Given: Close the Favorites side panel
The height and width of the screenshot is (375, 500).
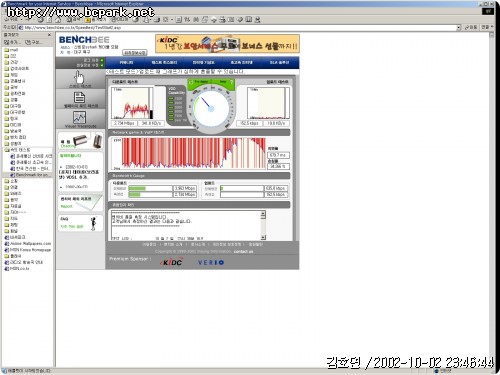Looking at the screenshot, I should pyautogui.click(x=49, y=35).
